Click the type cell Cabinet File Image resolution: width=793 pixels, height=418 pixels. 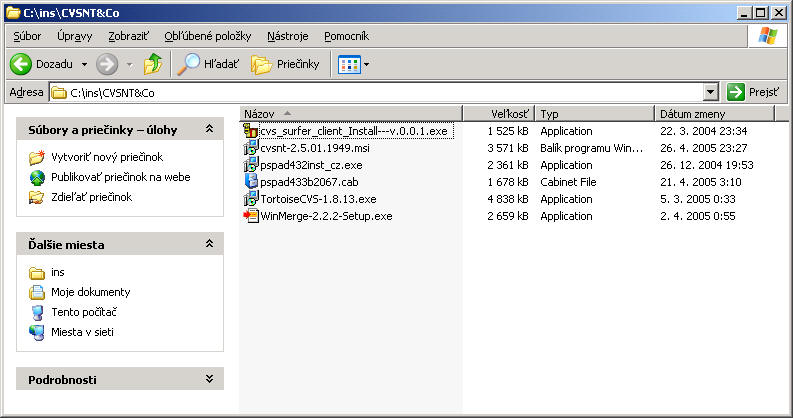[x=568, y=182]
